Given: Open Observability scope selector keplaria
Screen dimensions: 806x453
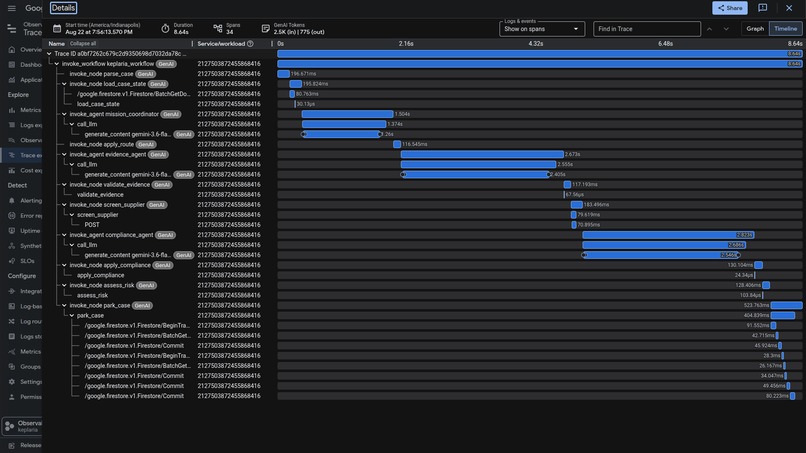Looking at the screenshot, I should pyautogui.click(x=22, y=426).
